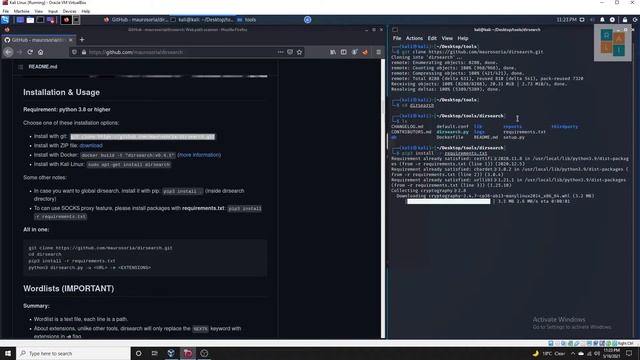This screenshot has height=360, width=640.
Task: Bookmark this page with star icon
Action: coord(300,52)
